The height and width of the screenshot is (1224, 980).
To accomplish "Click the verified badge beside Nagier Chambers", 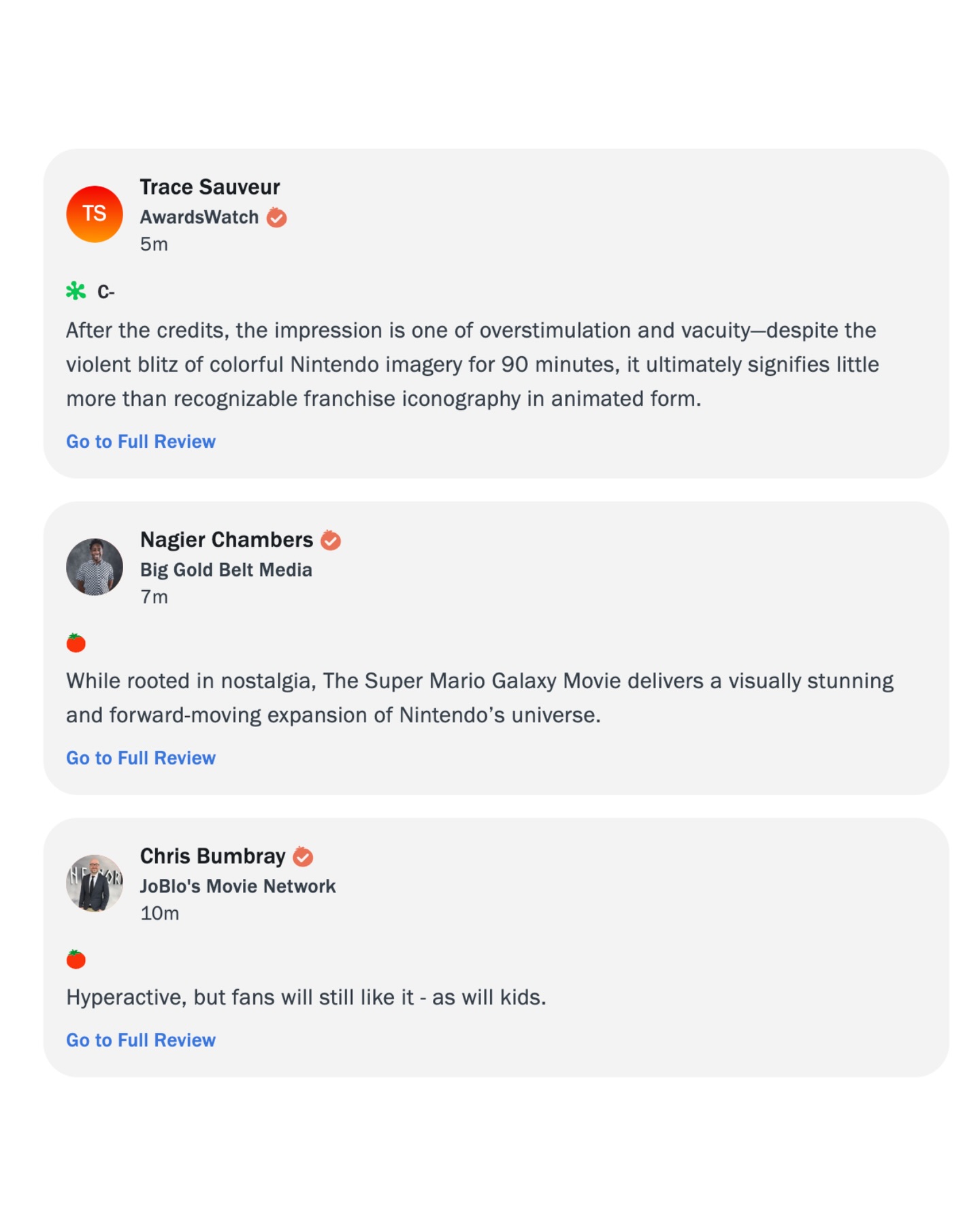I will pos(331,541).
